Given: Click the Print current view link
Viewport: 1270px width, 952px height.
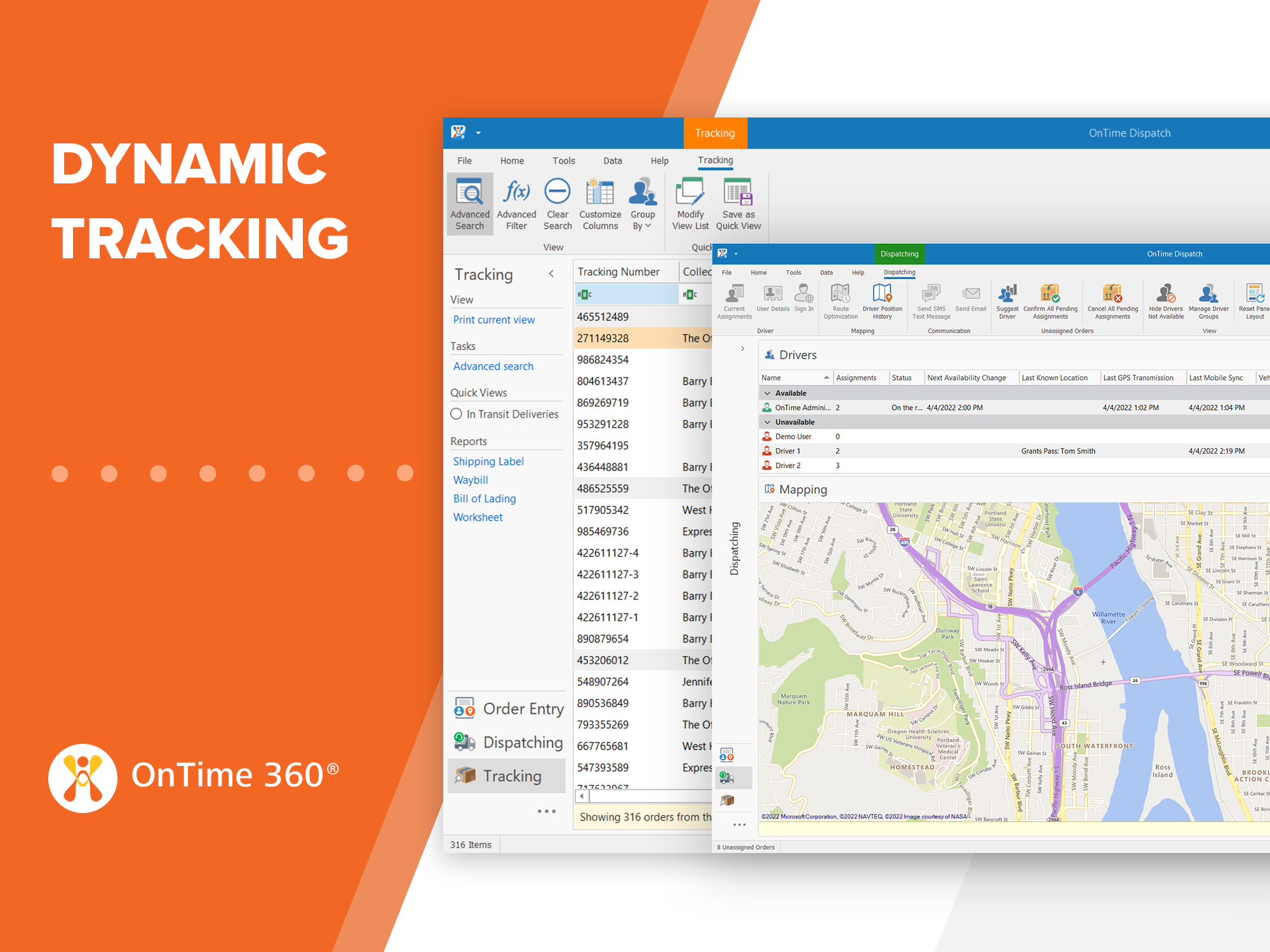Looking at the screenshot, I should (494, 319).
